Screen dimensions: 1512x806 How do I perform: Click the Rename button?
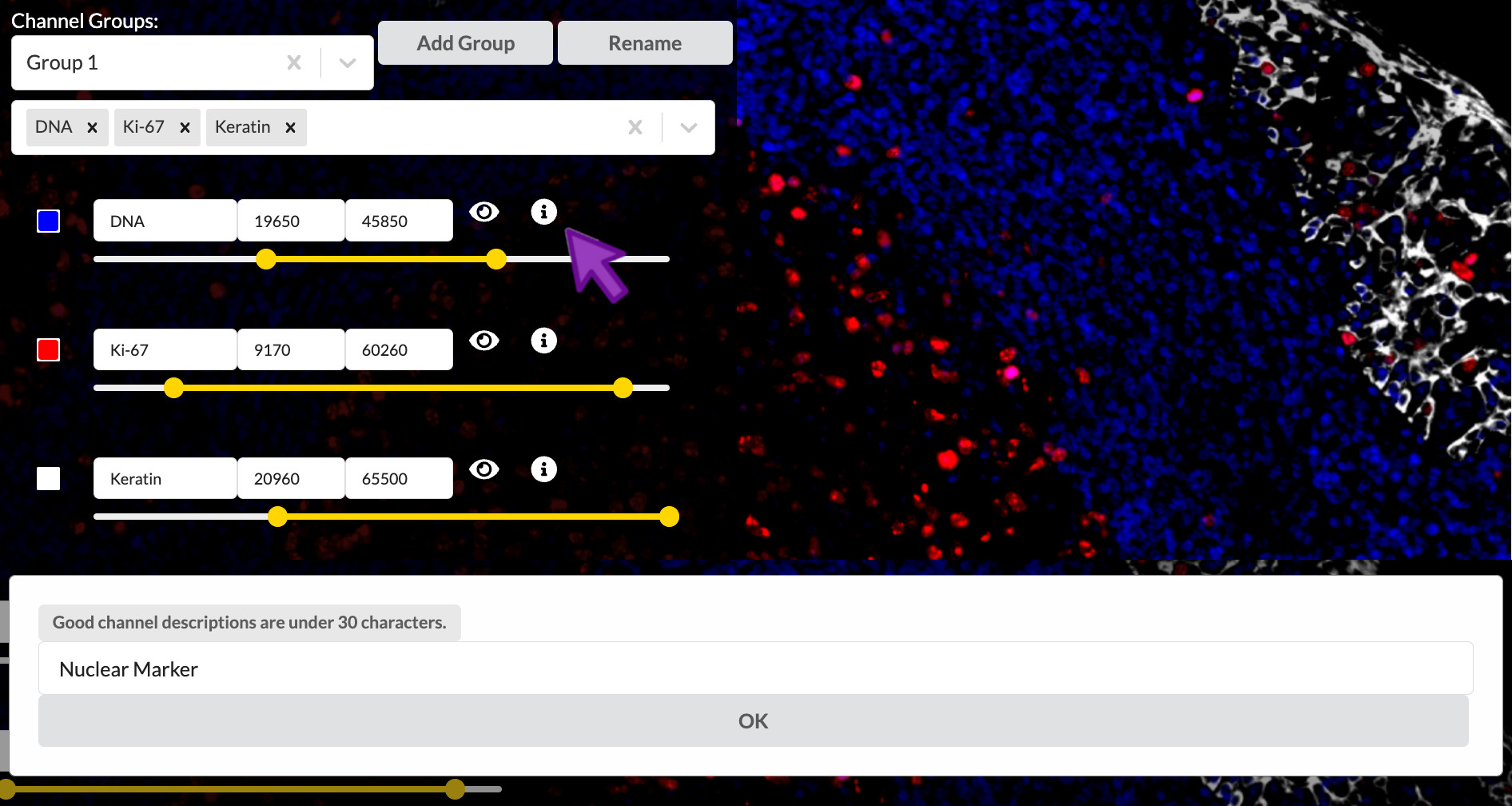645,43
